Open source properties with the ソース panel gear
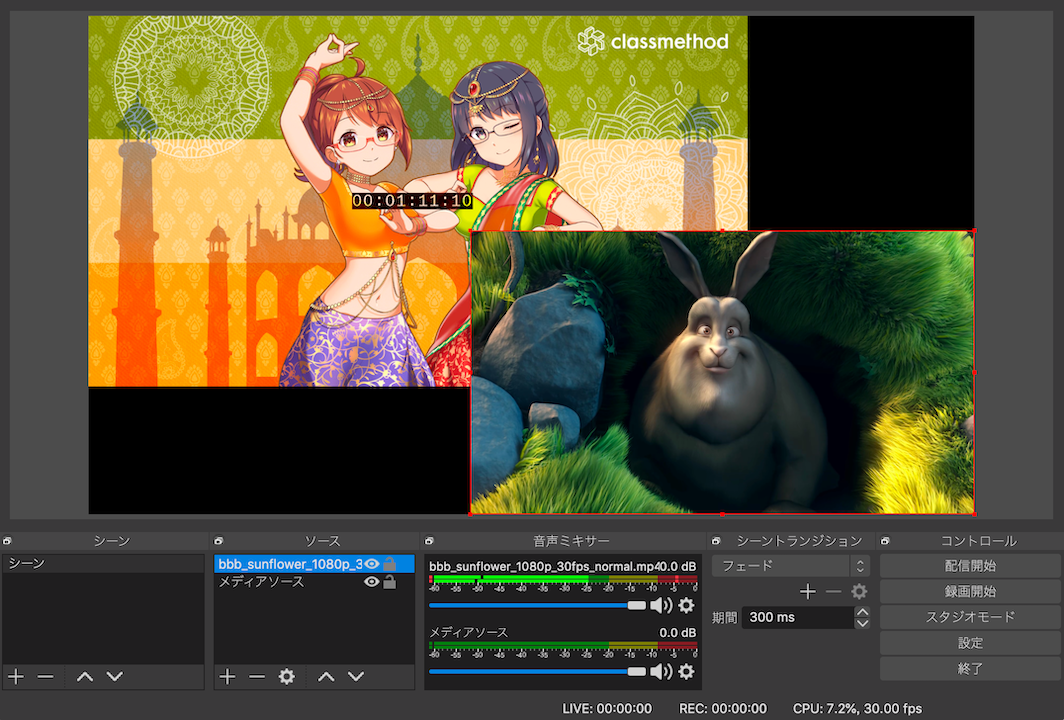 click(287, 677)
